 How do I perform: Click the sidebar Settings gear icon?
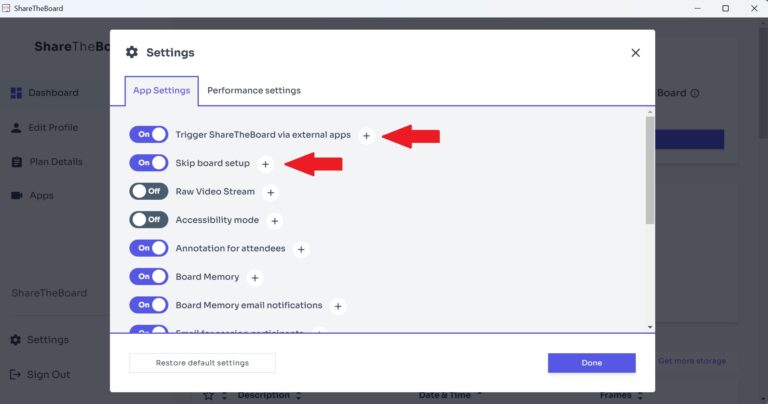coord(16,340)
